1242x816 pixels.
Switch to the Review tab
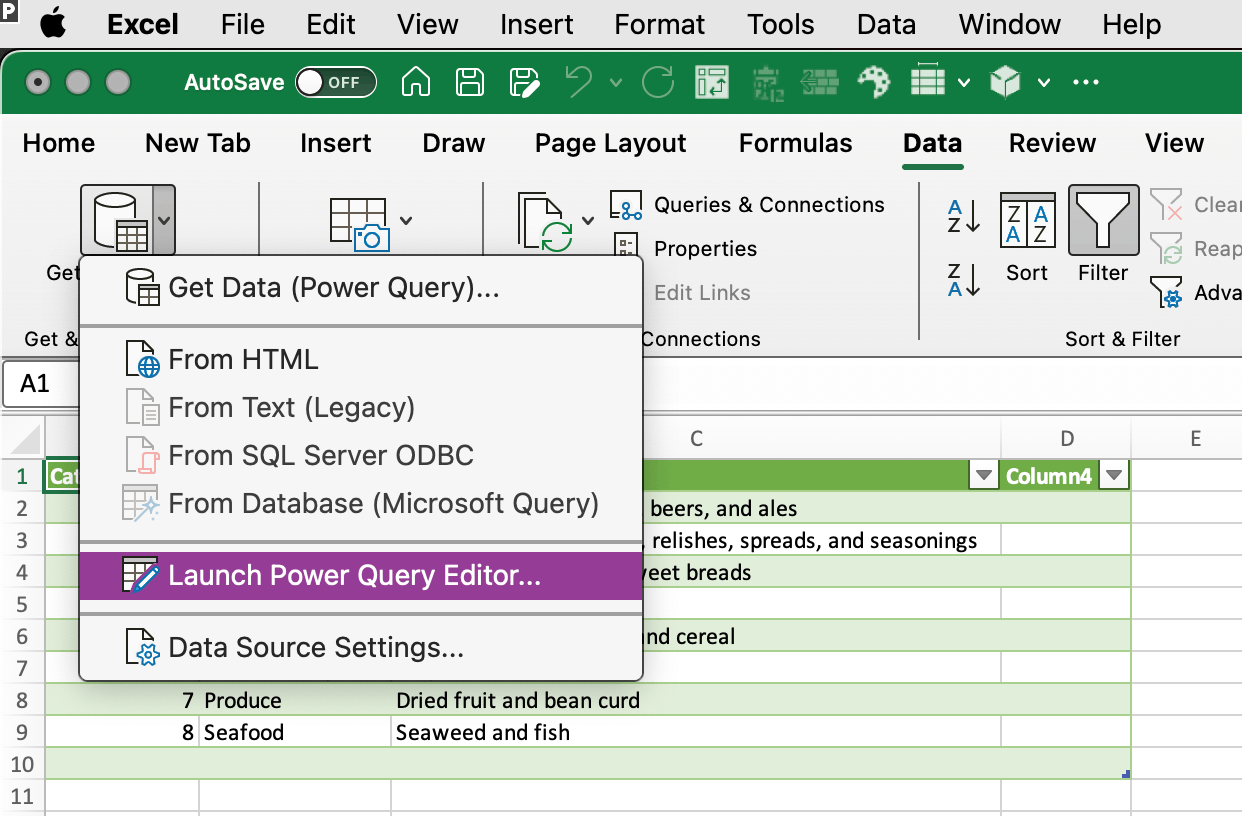coord(1052,143)
